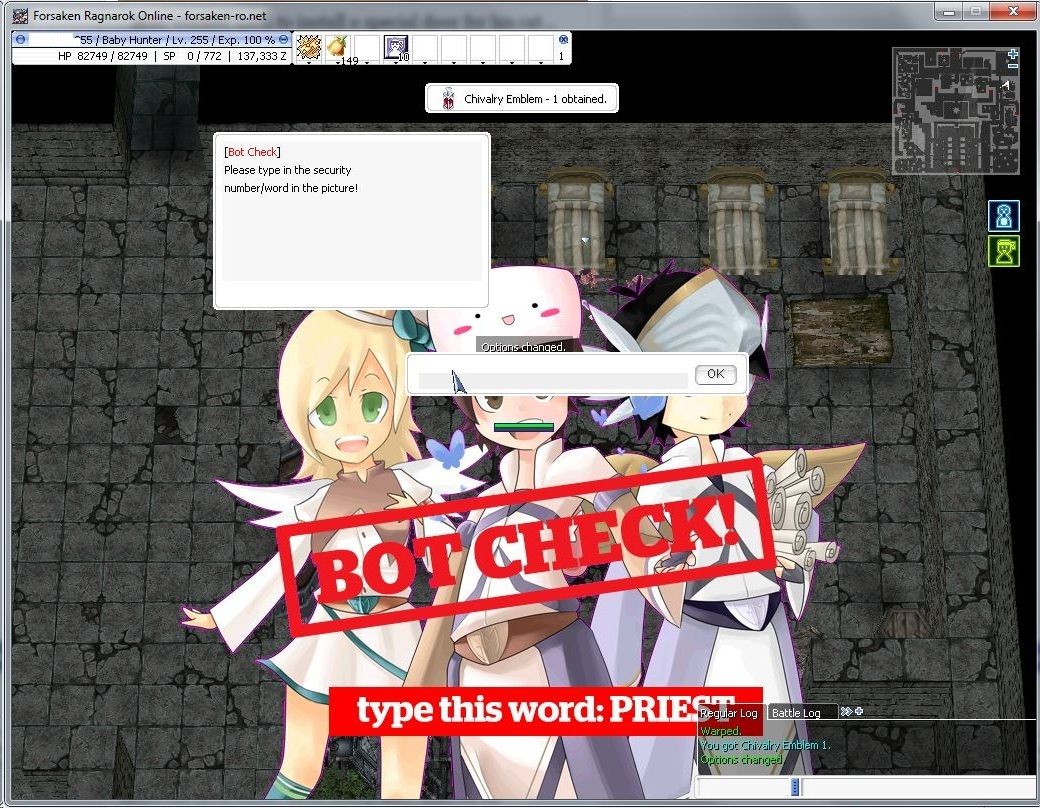The height and width of the screenshot is (808, 1040).
Task: Zoom in the minimap with plus
Action: 1012,54
